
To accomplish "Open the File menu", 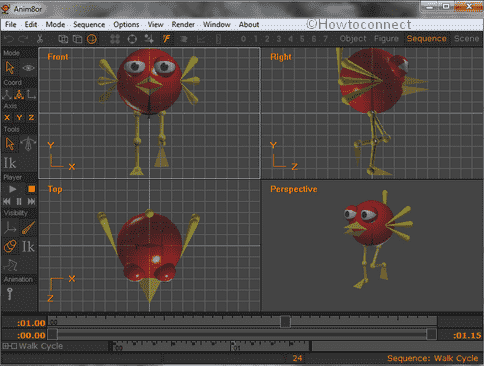I will click(x=11, y=24).
